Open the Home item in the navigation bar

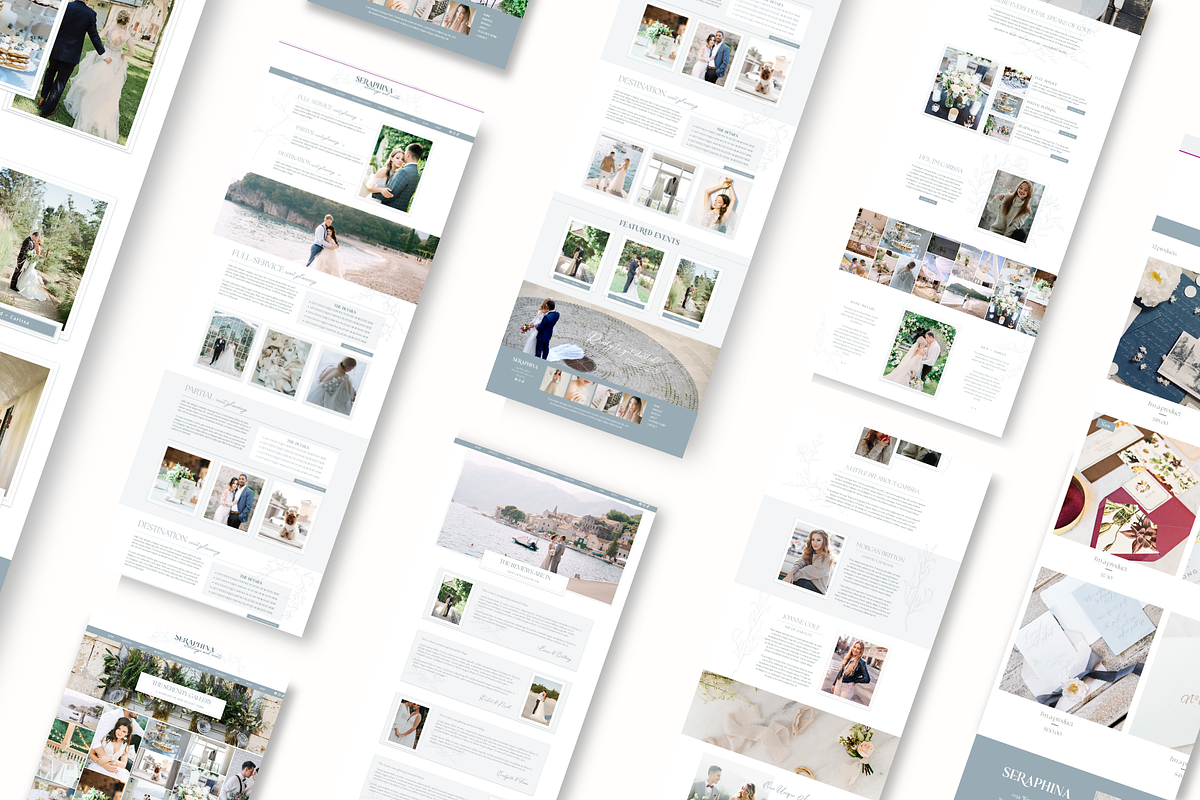[x=295, y=78]
